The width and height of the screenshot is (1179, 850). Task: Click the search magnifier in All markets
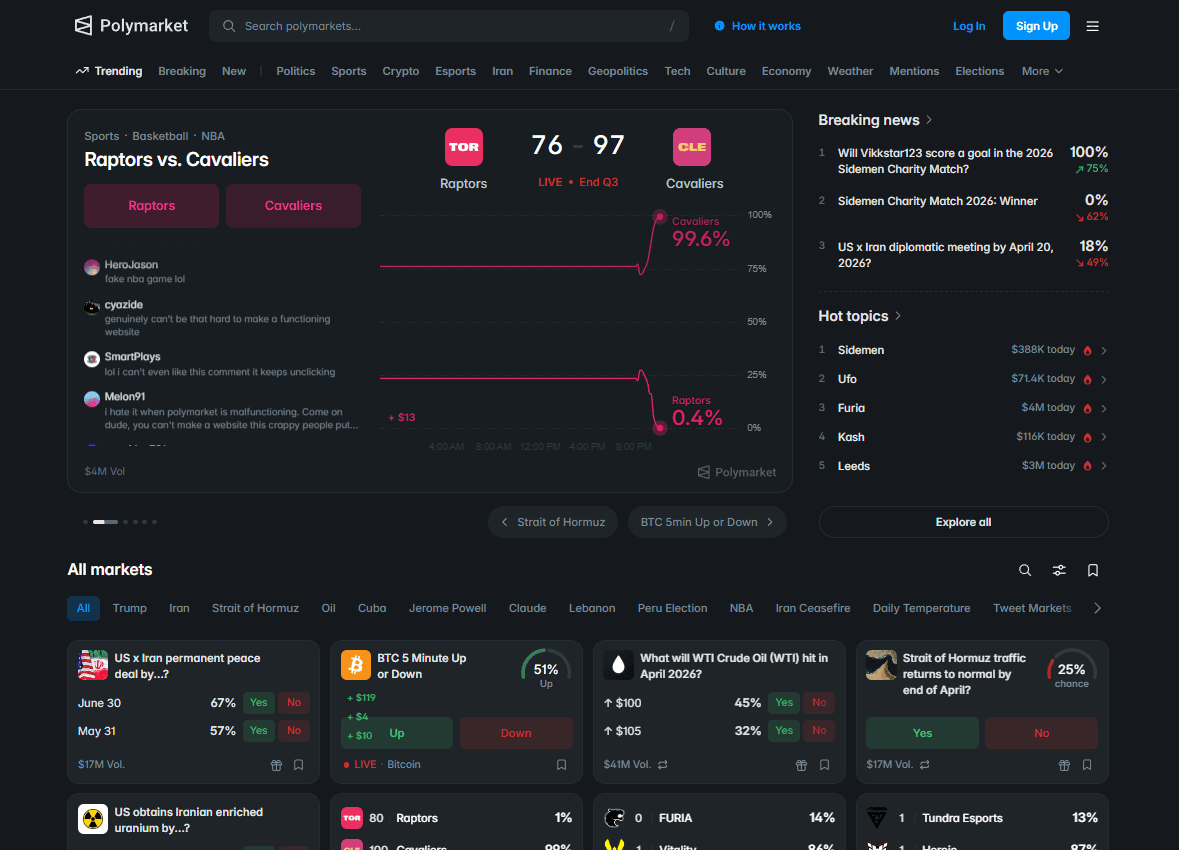(x=1025, y=570)
